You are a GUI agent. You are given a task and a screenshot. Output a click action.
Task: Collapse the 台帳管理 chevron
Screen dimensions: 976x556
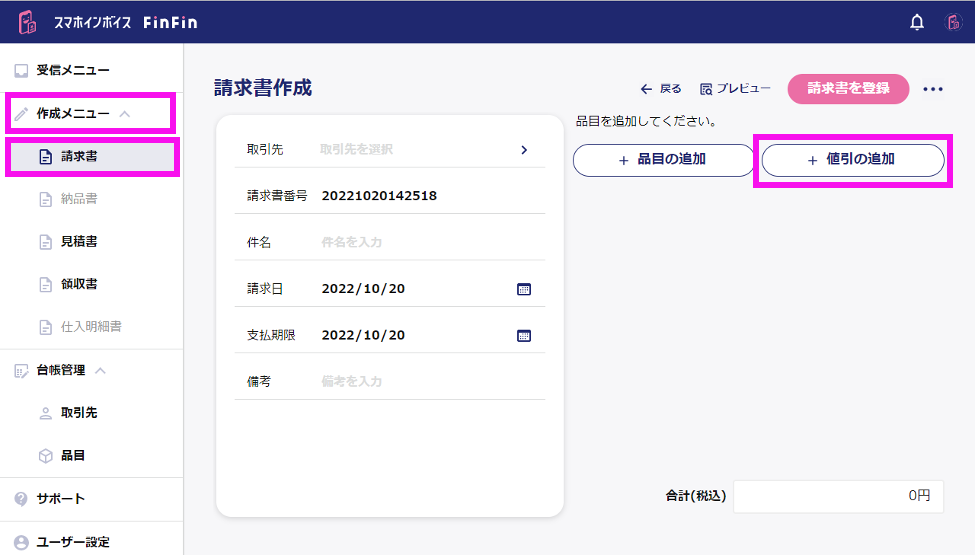coord(100,370)
